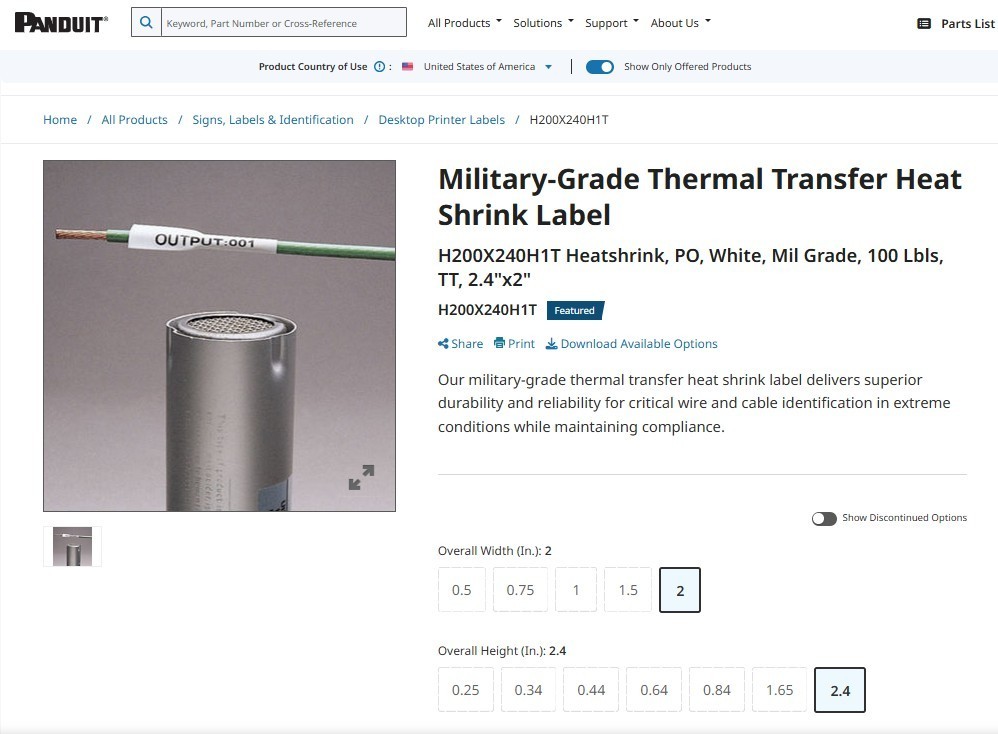Click Download Available Options link text
998x734 pixels.
(639, 344)
